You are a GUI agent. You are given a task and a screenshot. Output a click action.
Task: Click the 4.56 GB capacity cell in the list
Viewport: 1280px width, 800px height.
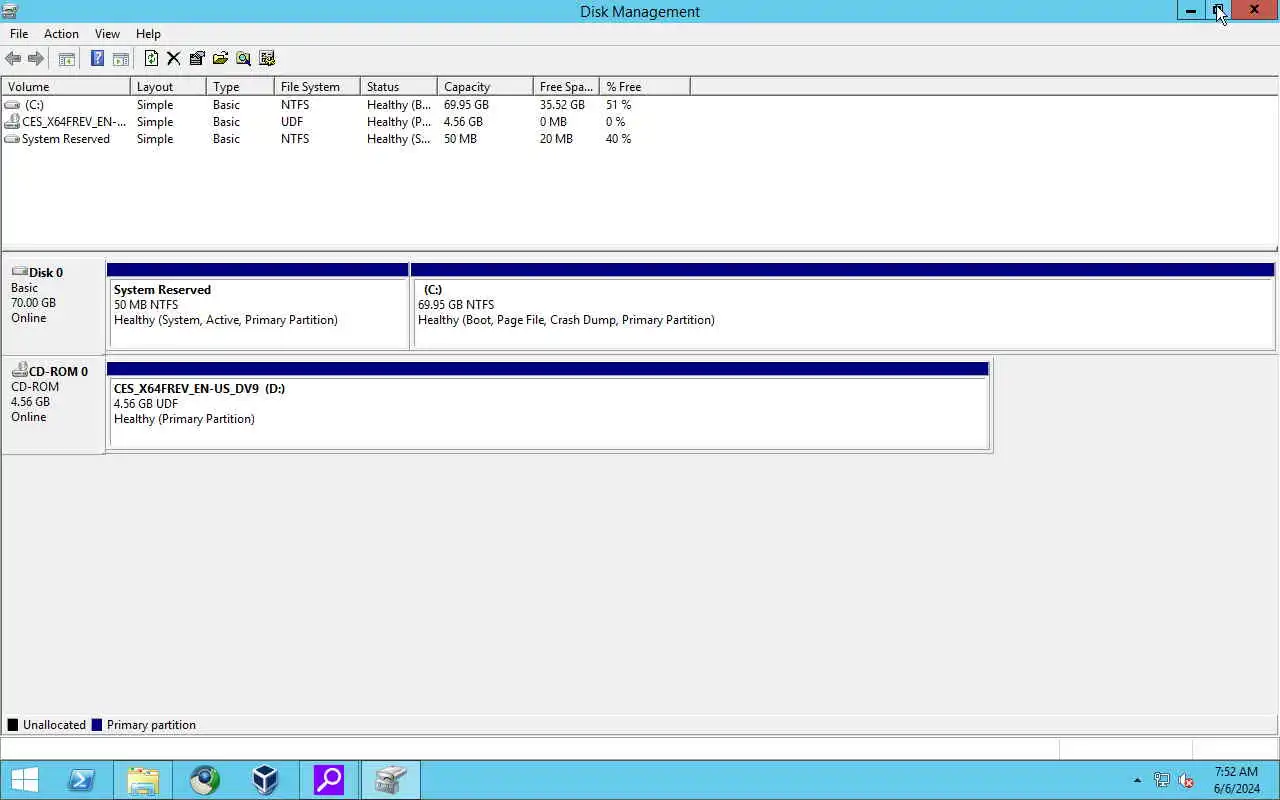463,122
